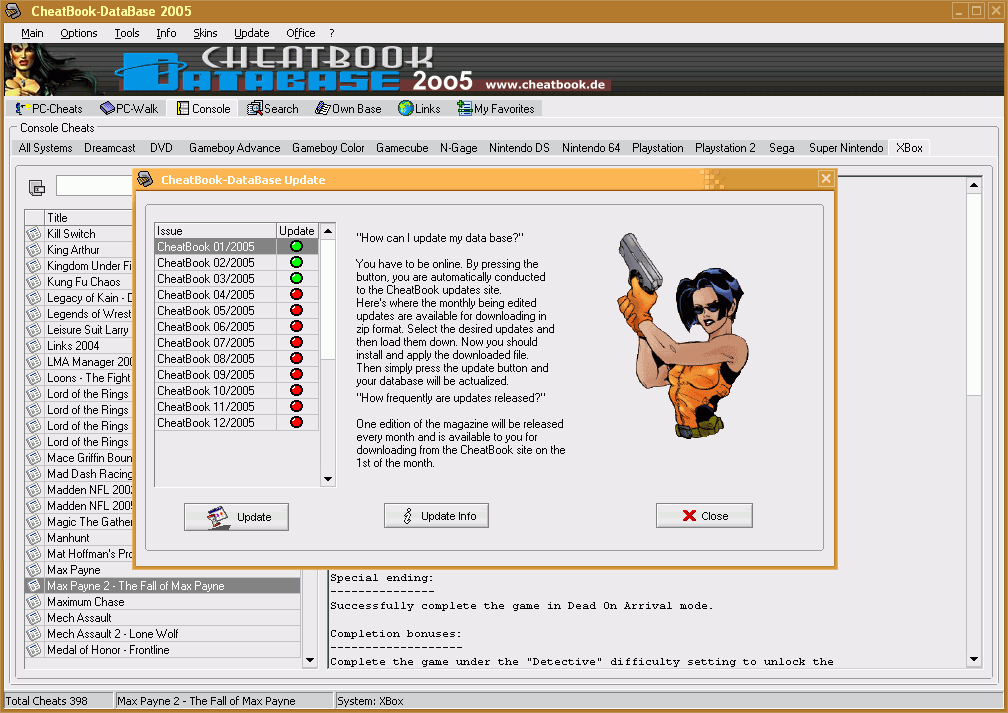Screen dimensions: 1008x713
Task: Open the Skins menu
Action: coord(205,33)
